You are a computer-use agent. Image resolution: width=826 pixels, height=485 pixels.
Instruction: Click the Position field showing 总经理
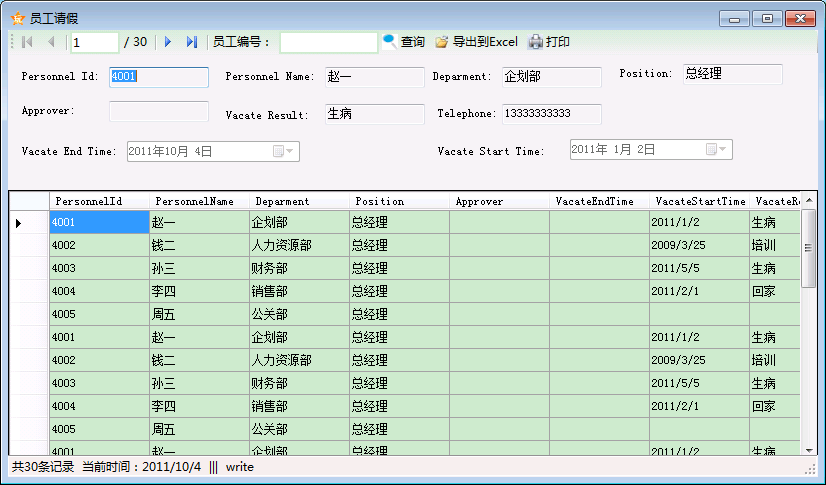coord(732,74)
